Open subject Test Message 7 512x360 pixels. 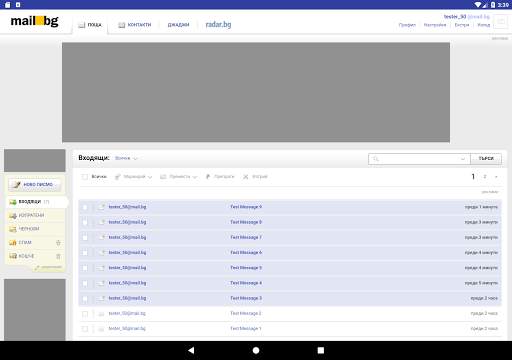coord(246,237)
